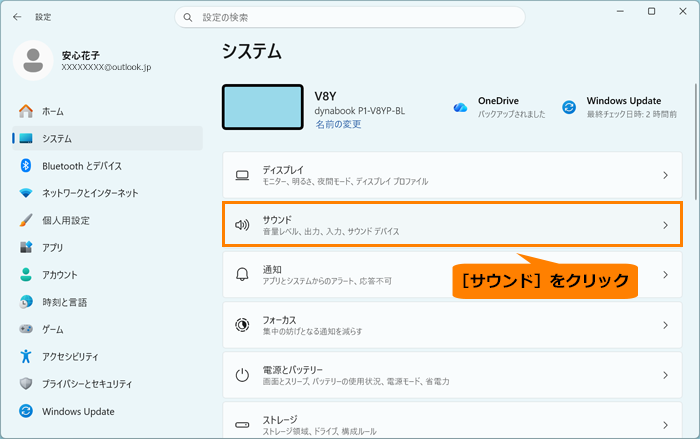Open Windows Update in sidebar
This screenshot has height=439, width=700.
[x=107, y=411]
